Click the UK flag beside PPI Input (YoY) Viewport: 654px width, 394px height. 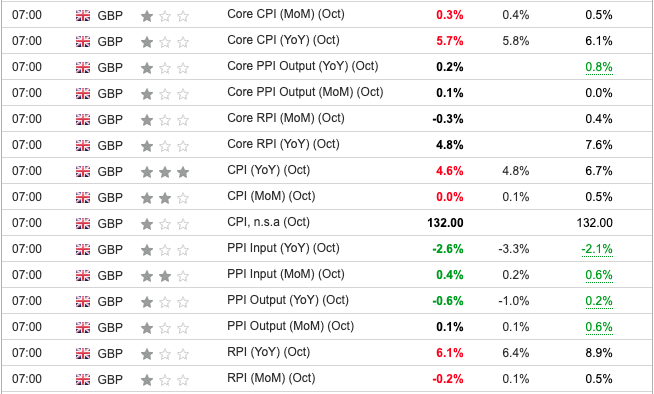[83, 250]
